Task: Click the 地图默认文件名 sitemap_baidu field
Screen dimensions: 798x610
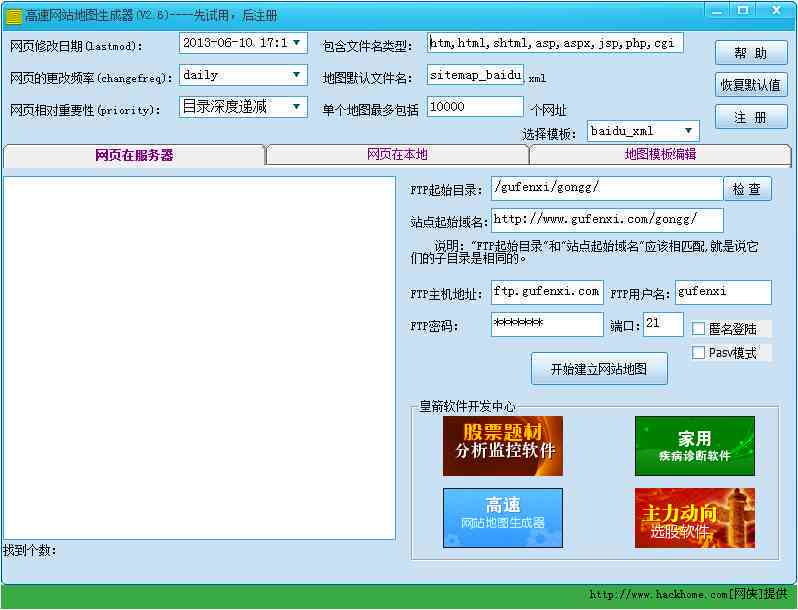Action: 475,75
